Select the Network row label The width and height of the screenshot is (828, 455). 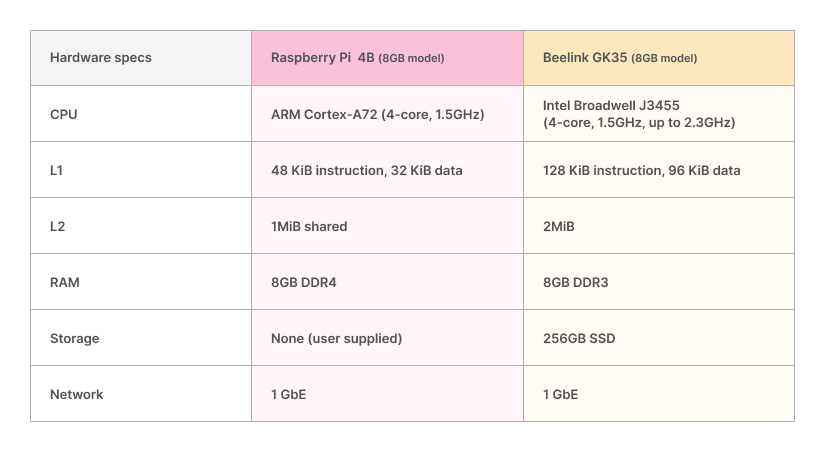pos(77,394)
